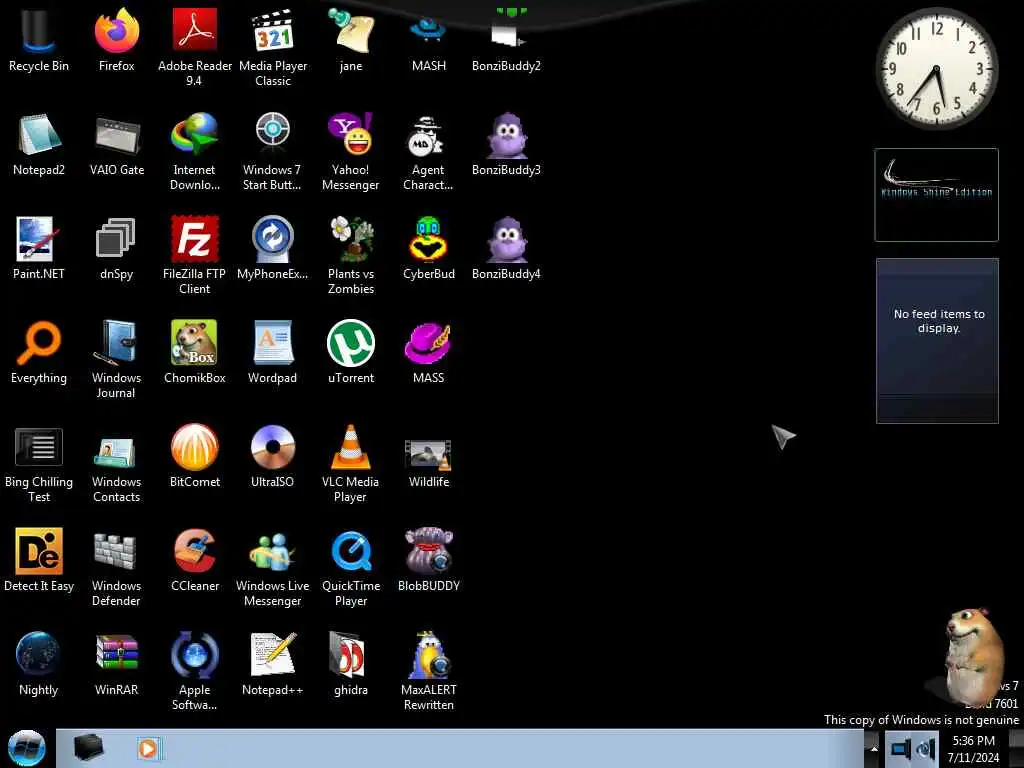Select the Wordpad shortcut
This screenshot has width=1024, height=768.
[x=272, y=352]
